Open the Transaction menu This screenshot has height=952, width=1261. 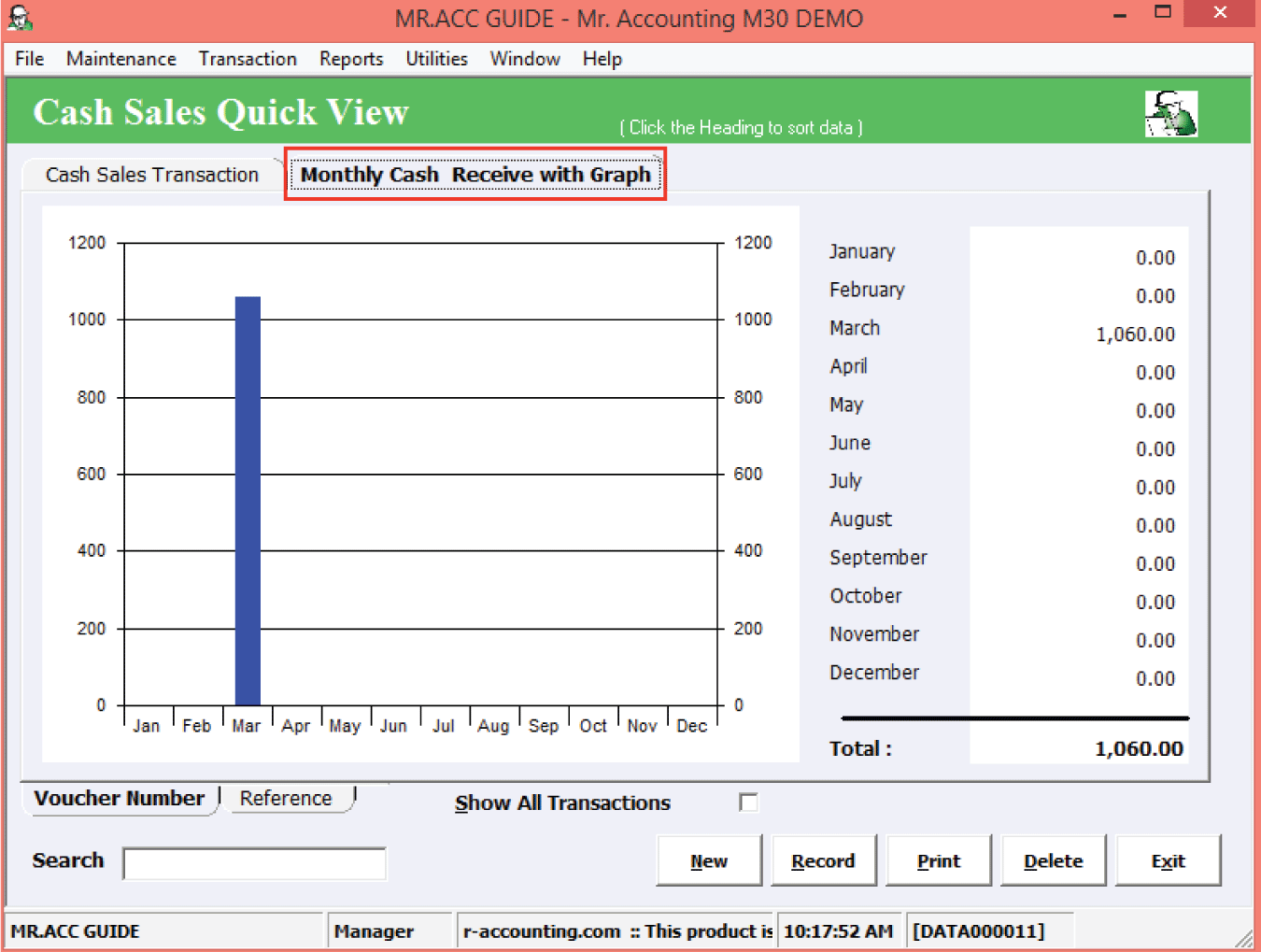pos(247,59)
